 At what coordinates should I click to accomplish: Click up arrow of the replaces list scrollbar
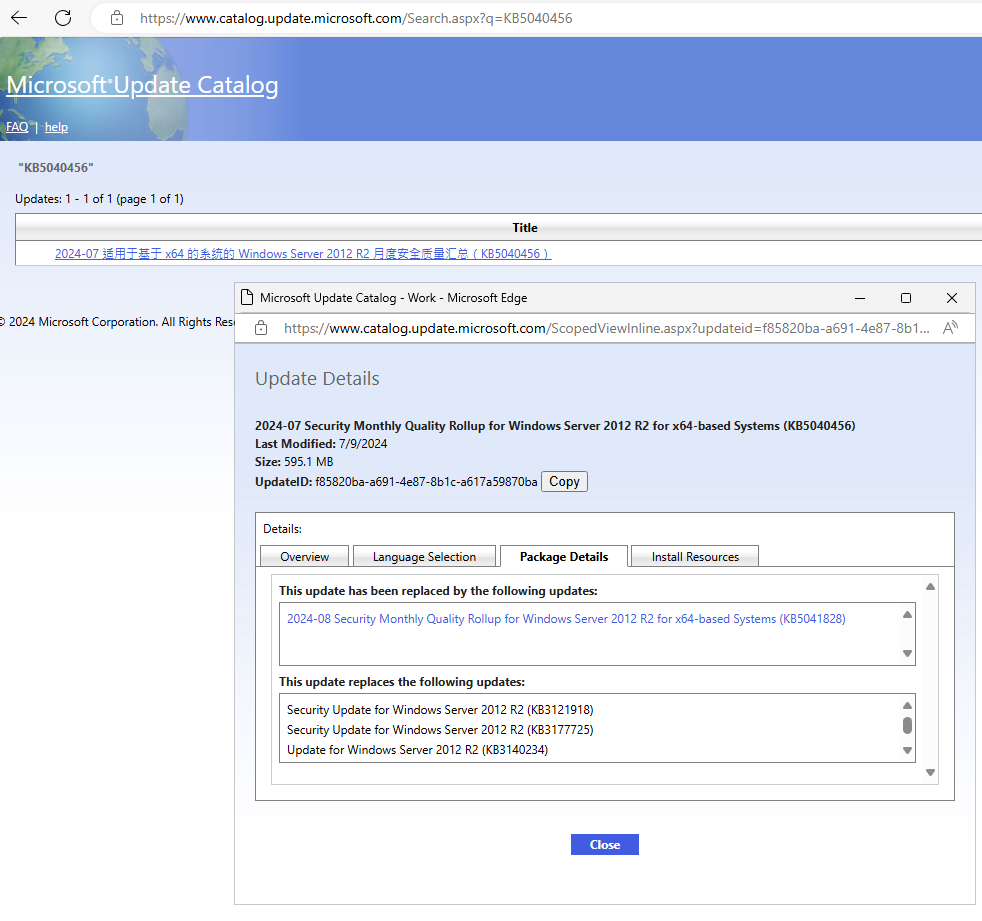point(907,706)
